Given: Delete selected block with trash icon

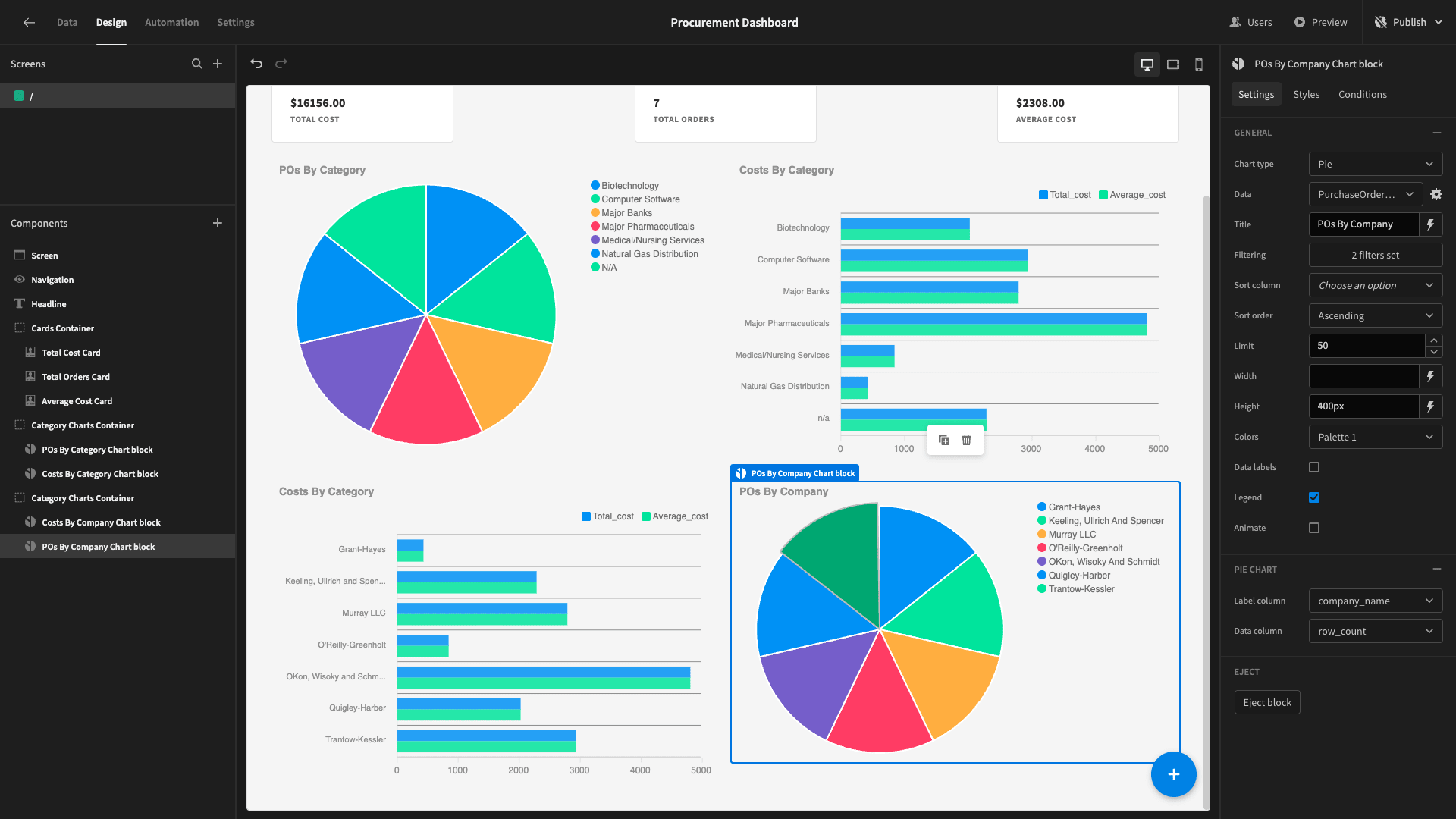Looking at the screenshot, I should point(966,440).
